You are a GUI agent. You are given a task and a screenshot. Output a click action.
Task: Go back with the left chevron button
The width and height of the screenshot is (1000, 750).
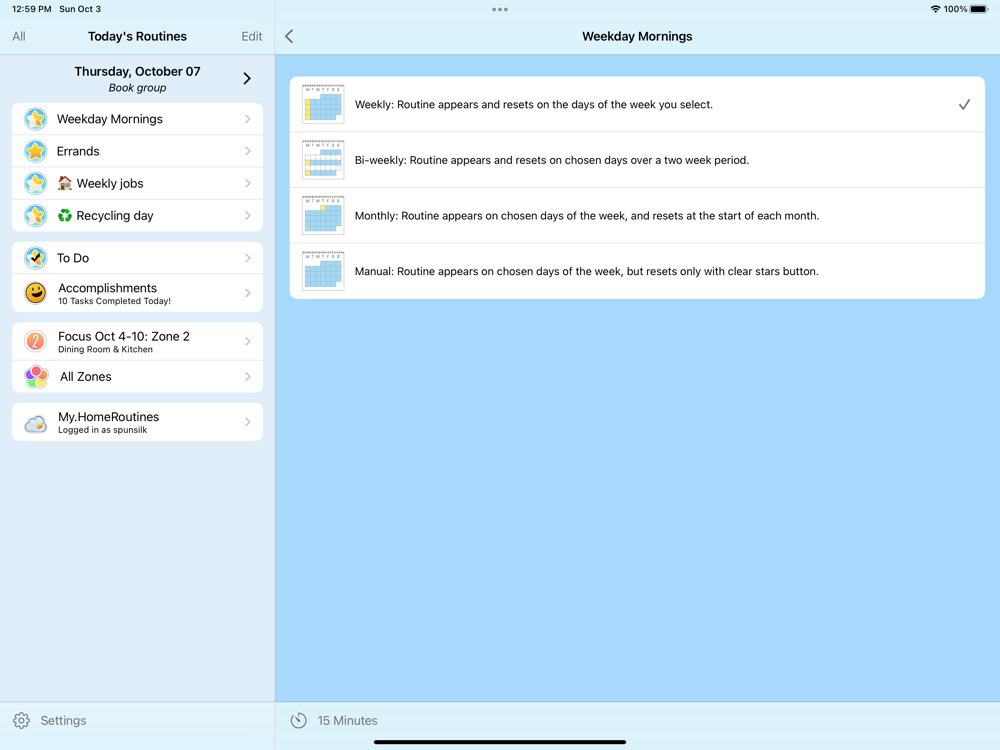[x=290, y=36]
